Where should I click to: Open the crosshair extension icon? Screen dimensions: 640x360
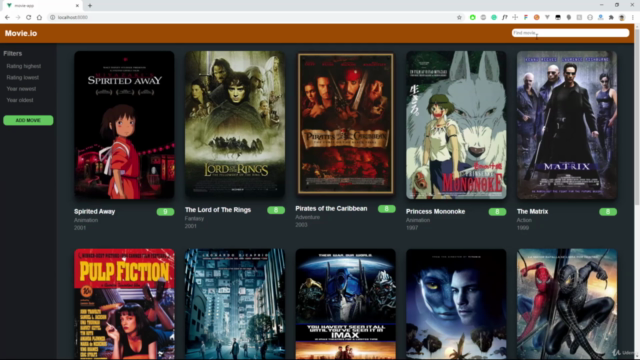(x=515, y=17)
